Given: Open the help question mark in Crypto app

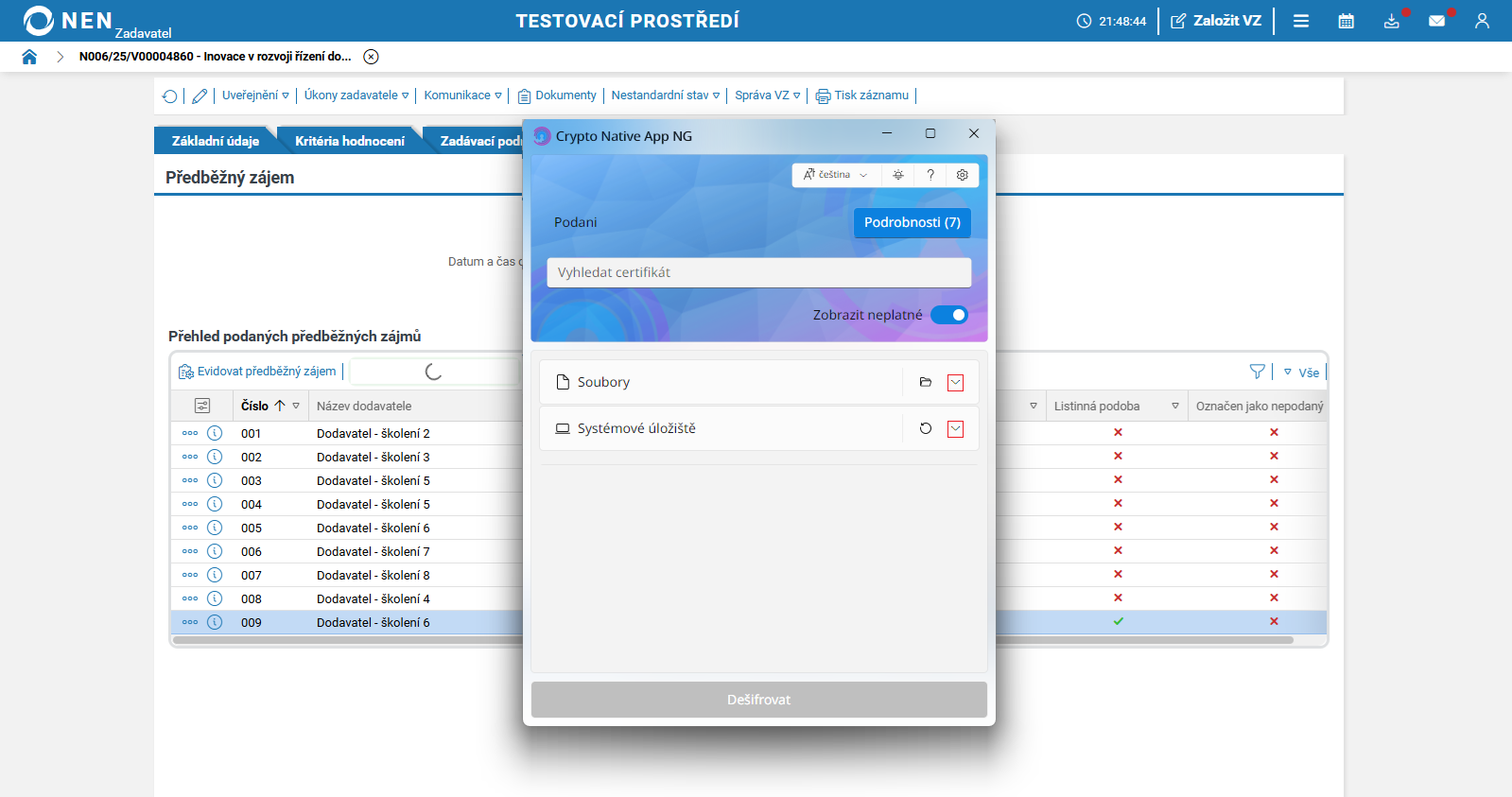Looking at the screenshot, I should [930, 175].
